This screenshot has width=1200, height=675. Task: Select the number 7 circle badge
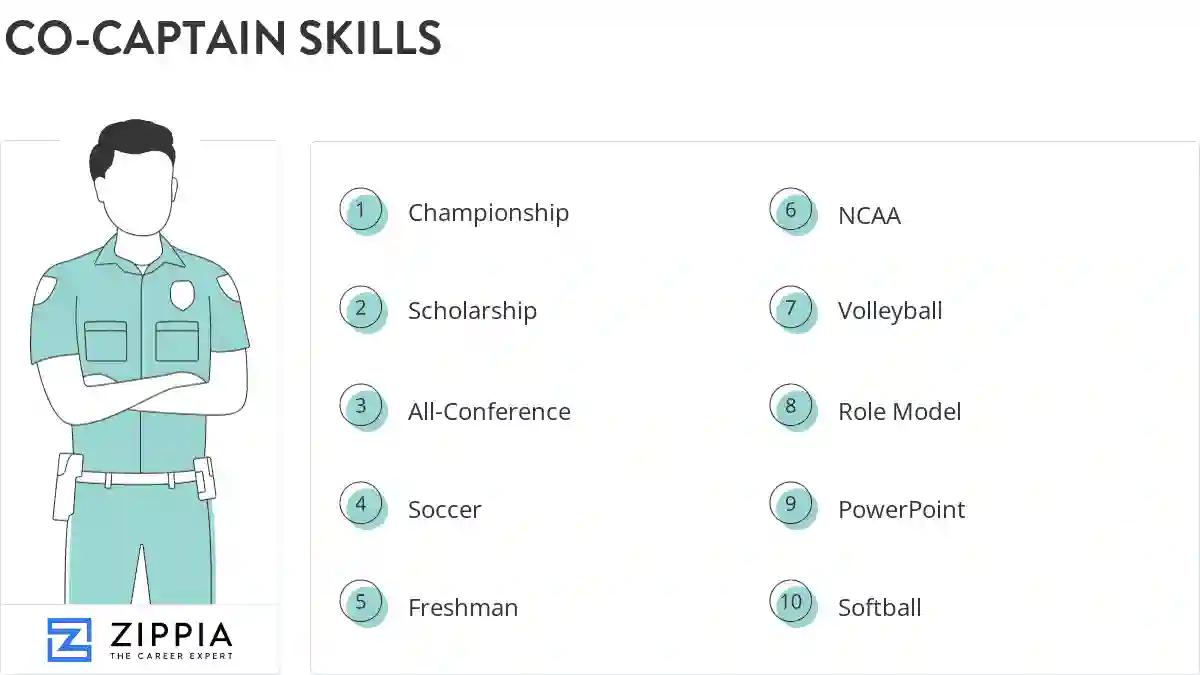click(x=791, y=308)
